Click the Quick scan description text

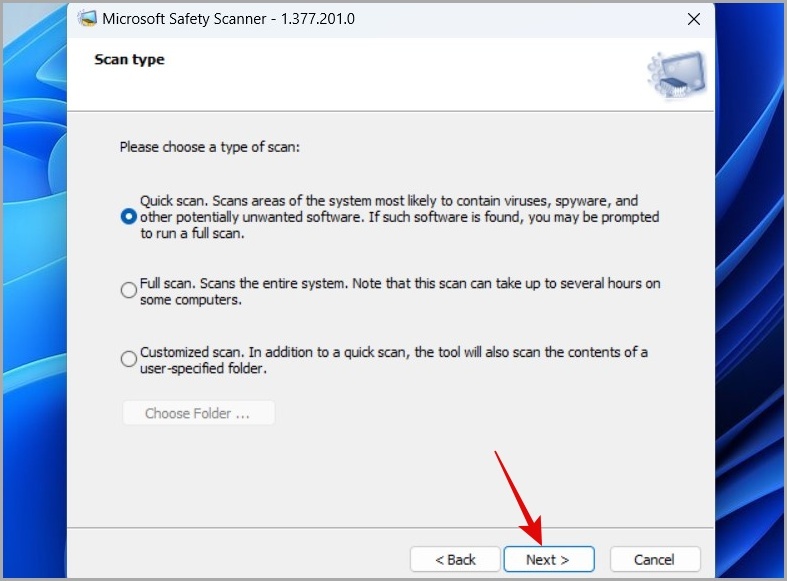(400, 217)
